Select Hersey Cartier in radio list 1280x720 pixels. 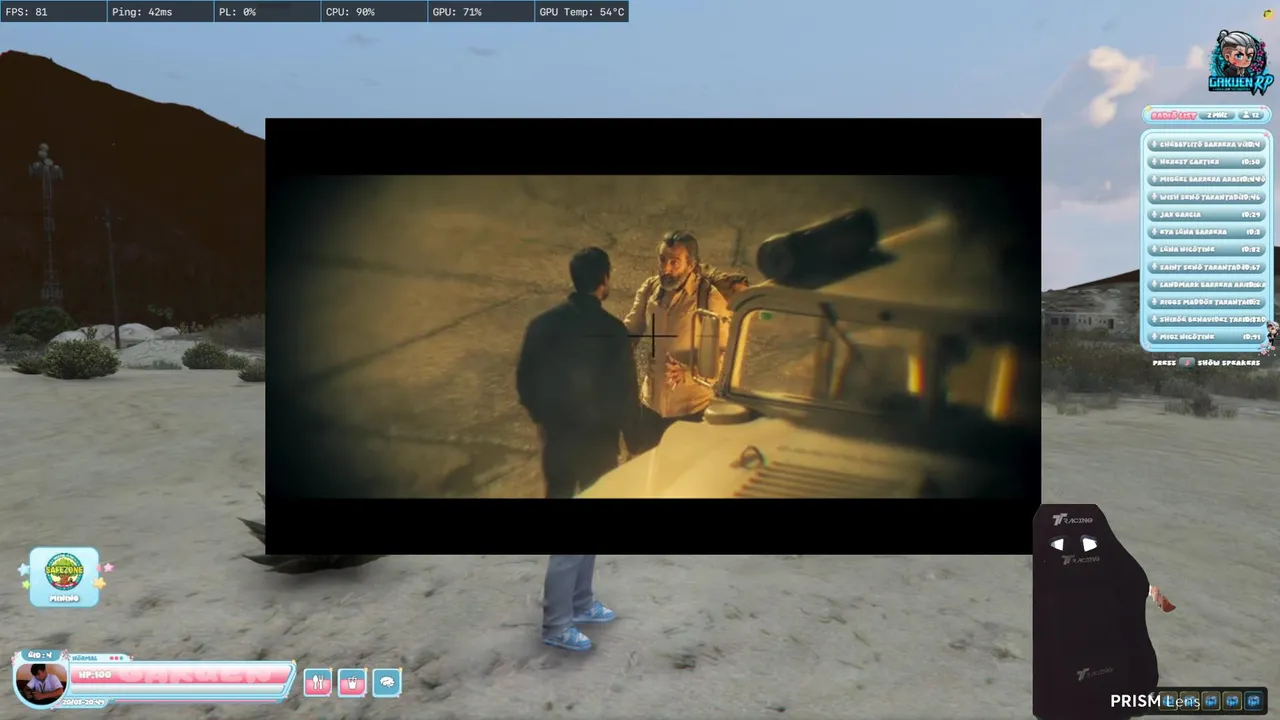[1207, 162]
